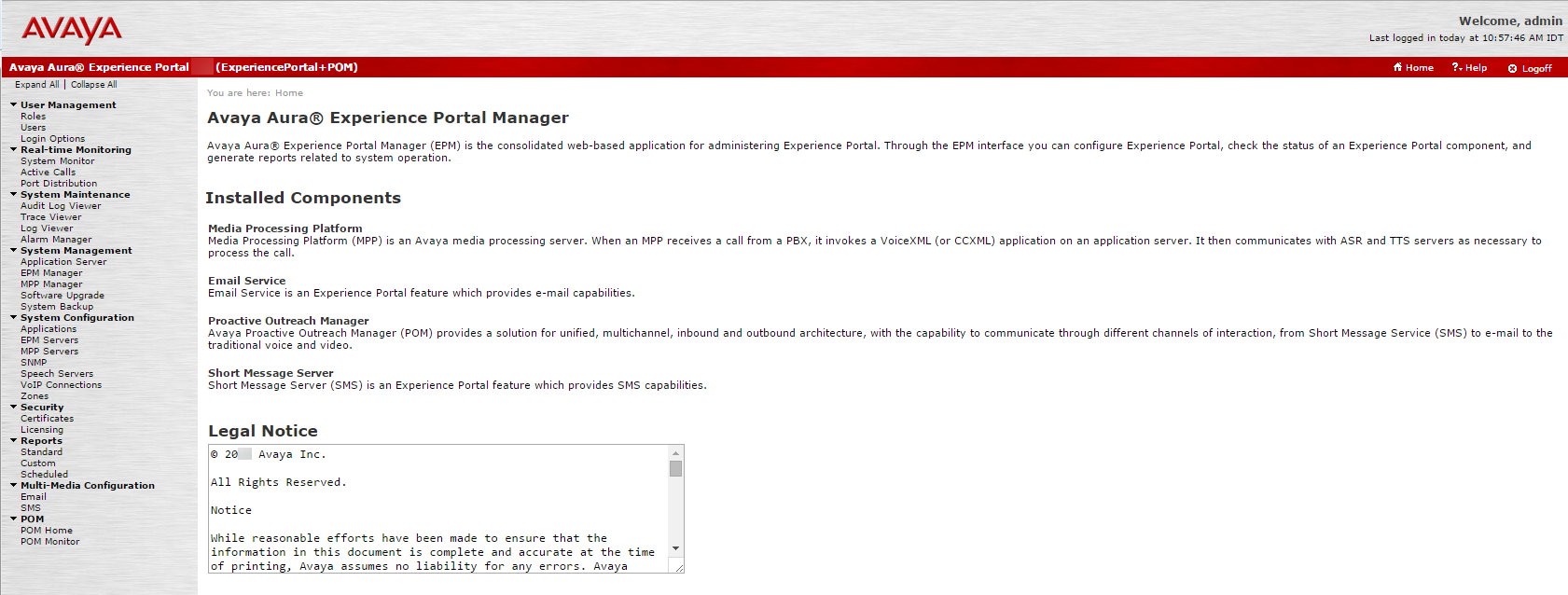Click the Legal Notice resize handle
Viewport: 1568px width, 595px height.
pos(678,567)
